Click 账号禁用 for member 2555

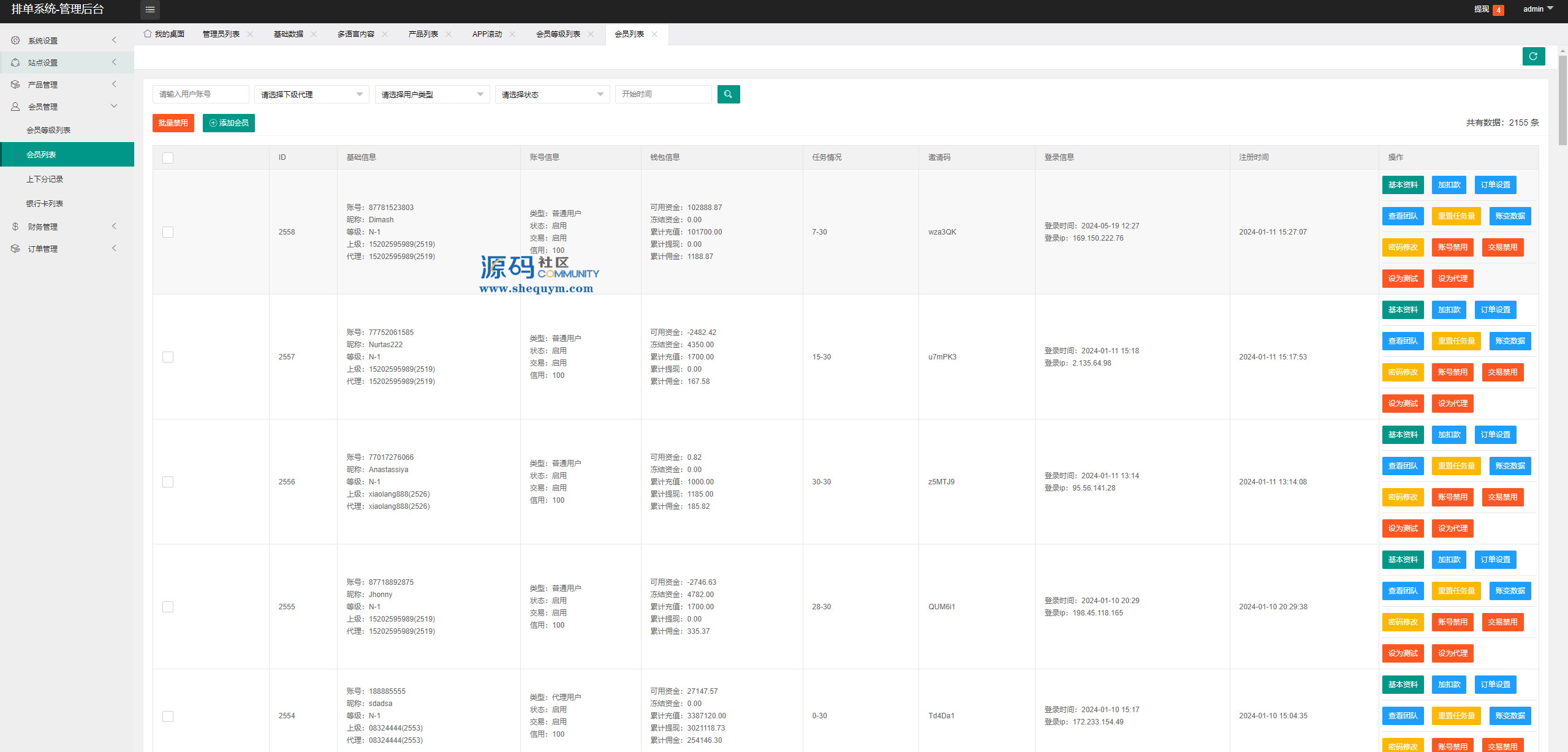[x=1452, y=622]
